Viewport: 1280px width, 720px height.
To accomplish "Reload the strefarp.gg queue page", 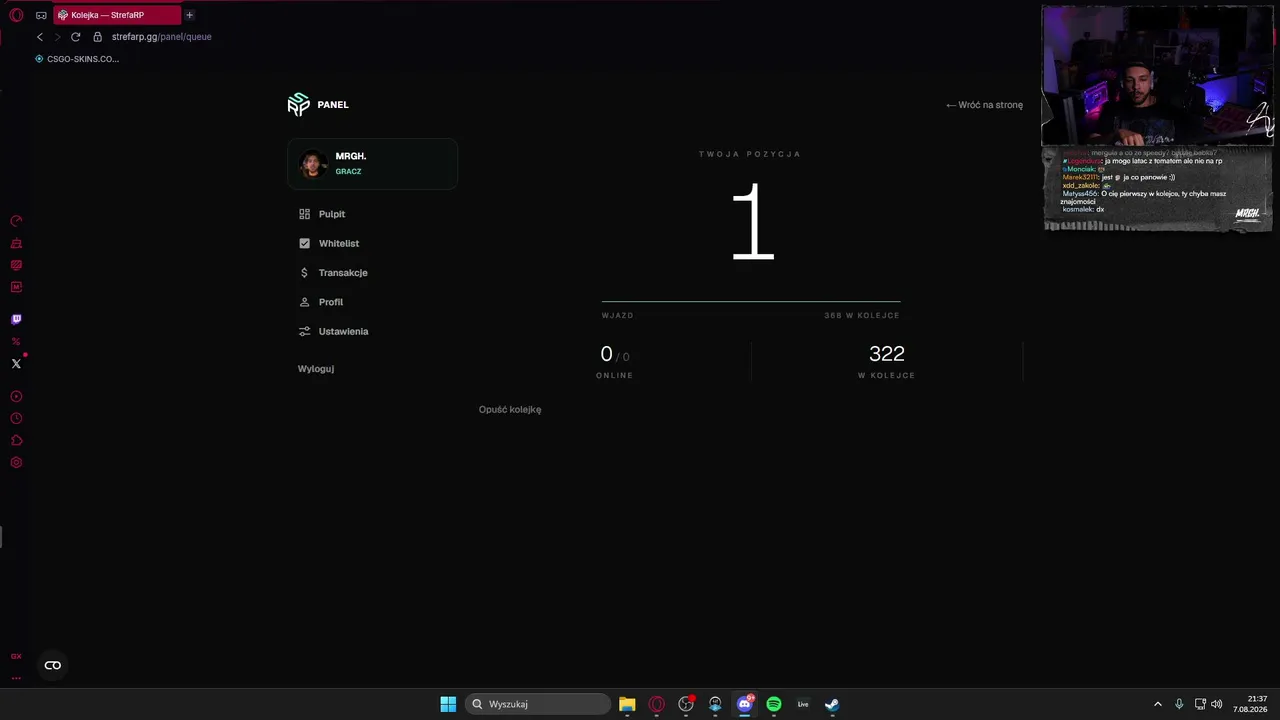I will [75, 37].
